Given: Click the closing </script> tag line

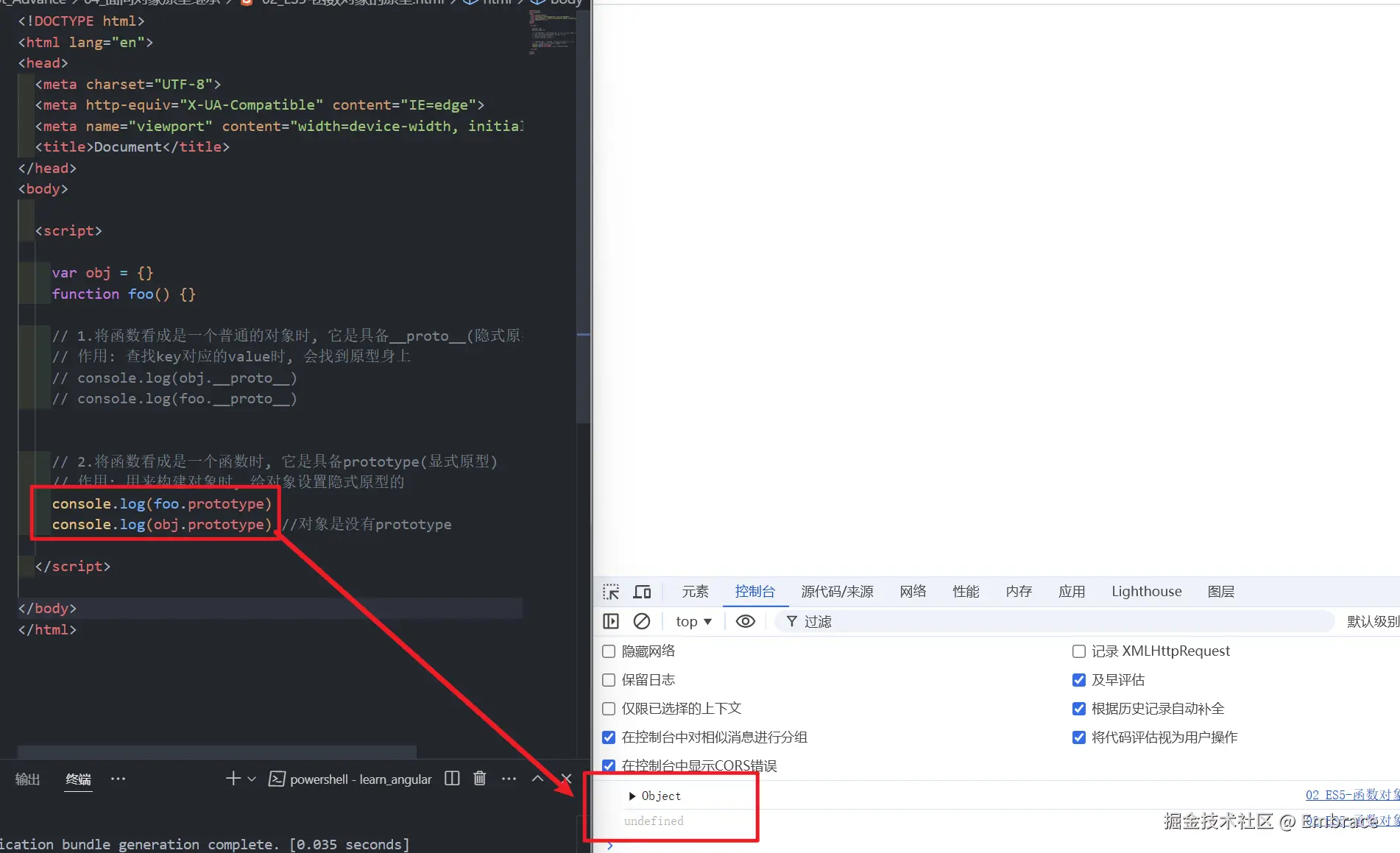Looking at the screenshot, I should coord(73,566).
